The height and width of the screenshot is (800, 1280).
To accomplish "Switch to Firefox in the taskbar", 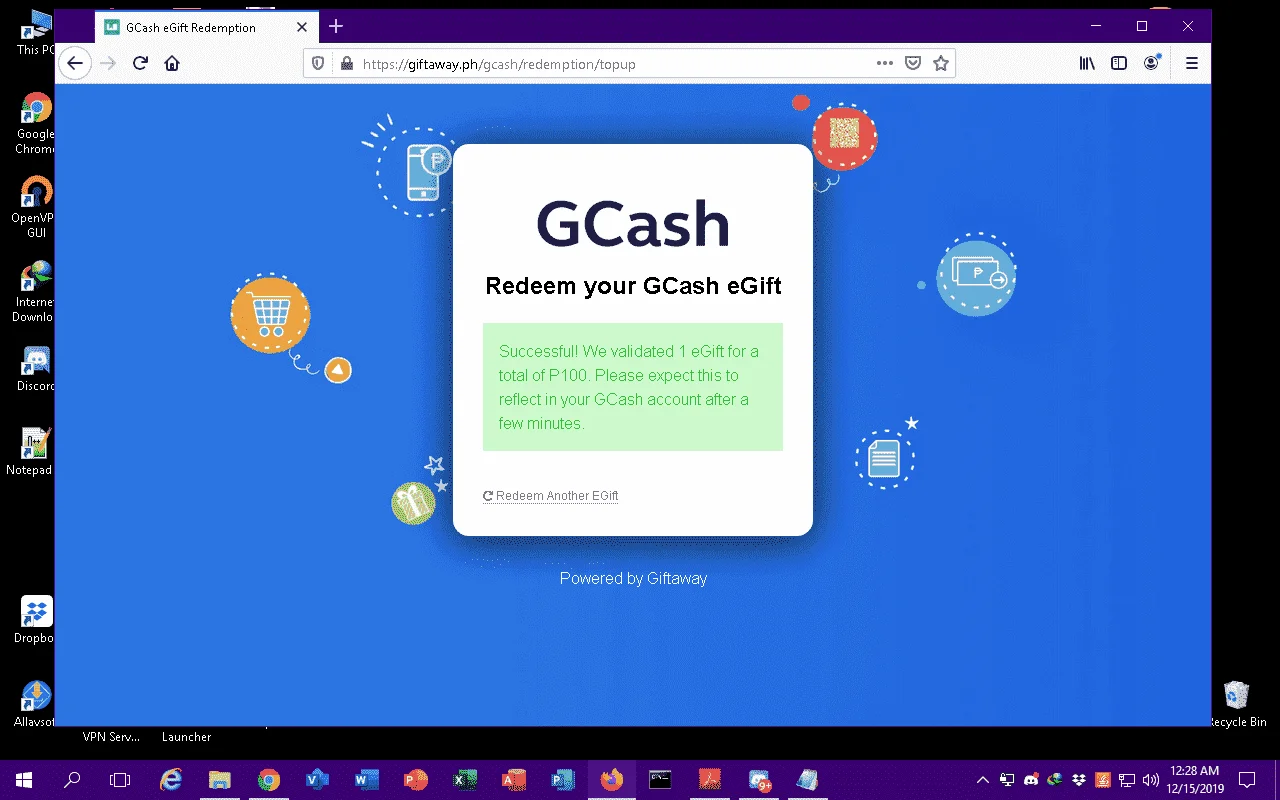I will tap(611, 780).
